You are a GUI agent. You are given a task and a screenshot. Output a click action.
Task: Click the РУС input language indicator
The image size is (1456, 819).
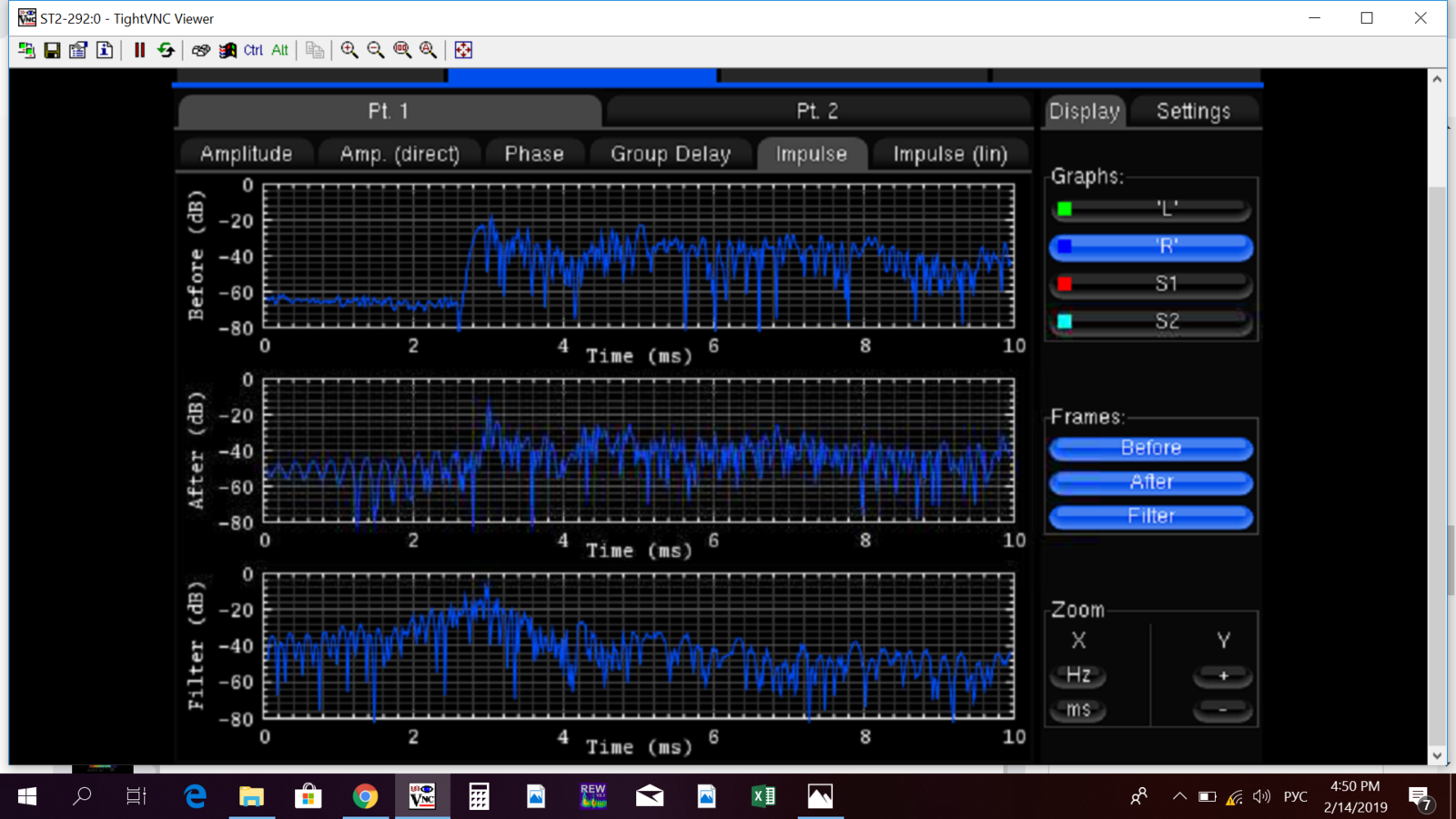click(x=1295, y=796)
